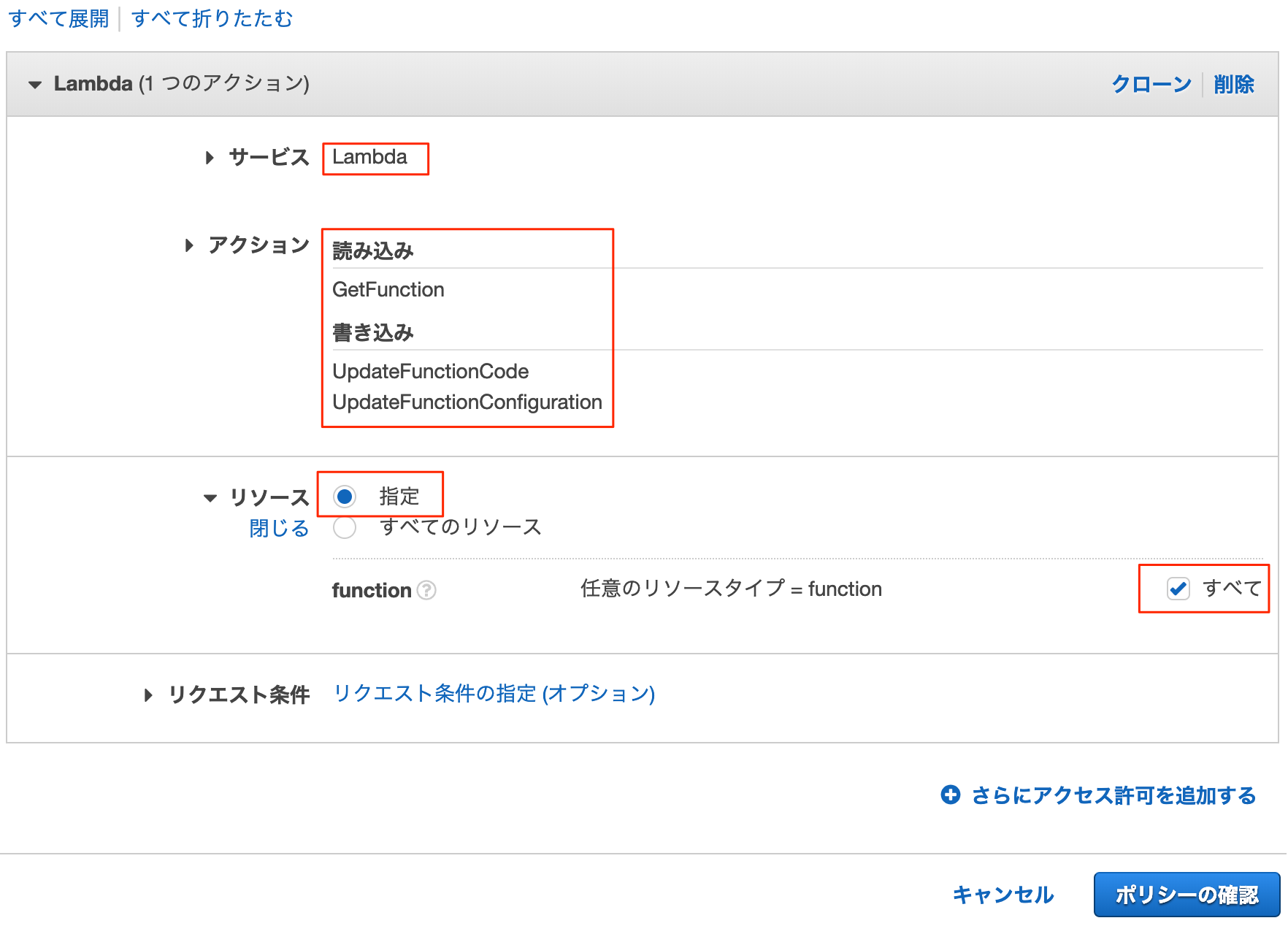The width and height of the screenshot is (1288, 926).
Task: Click the 書き込み heading text
Action: pos(373,333)
